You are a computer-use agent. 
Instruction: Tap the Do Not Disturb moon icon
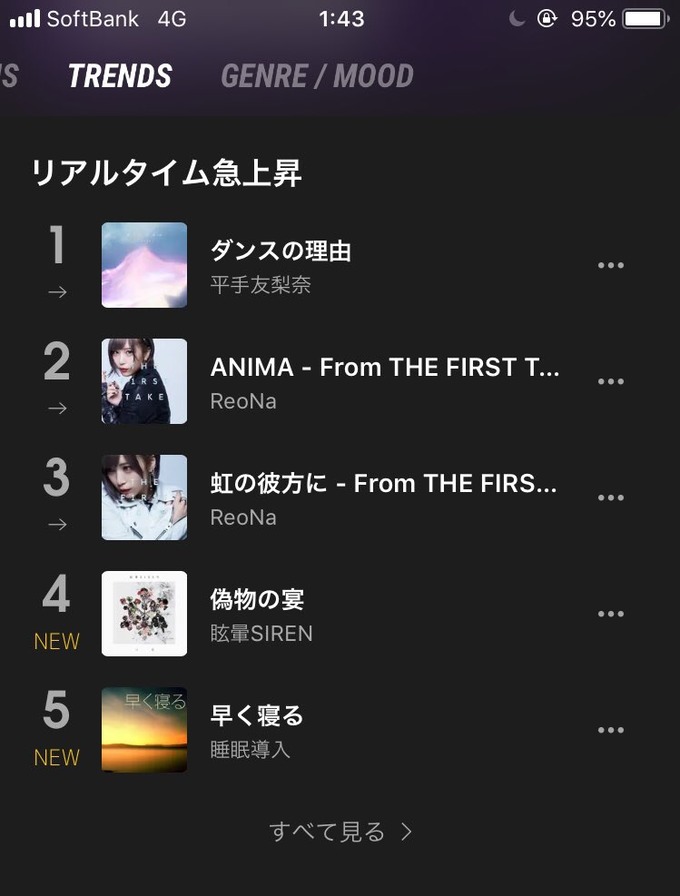click(x=517, y=19)
